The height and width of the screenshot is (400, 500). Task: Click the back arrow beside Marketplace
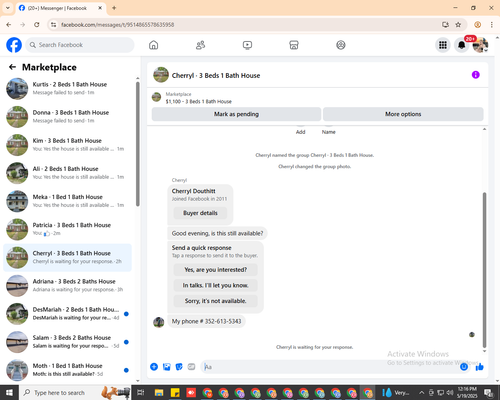(13, 67)
